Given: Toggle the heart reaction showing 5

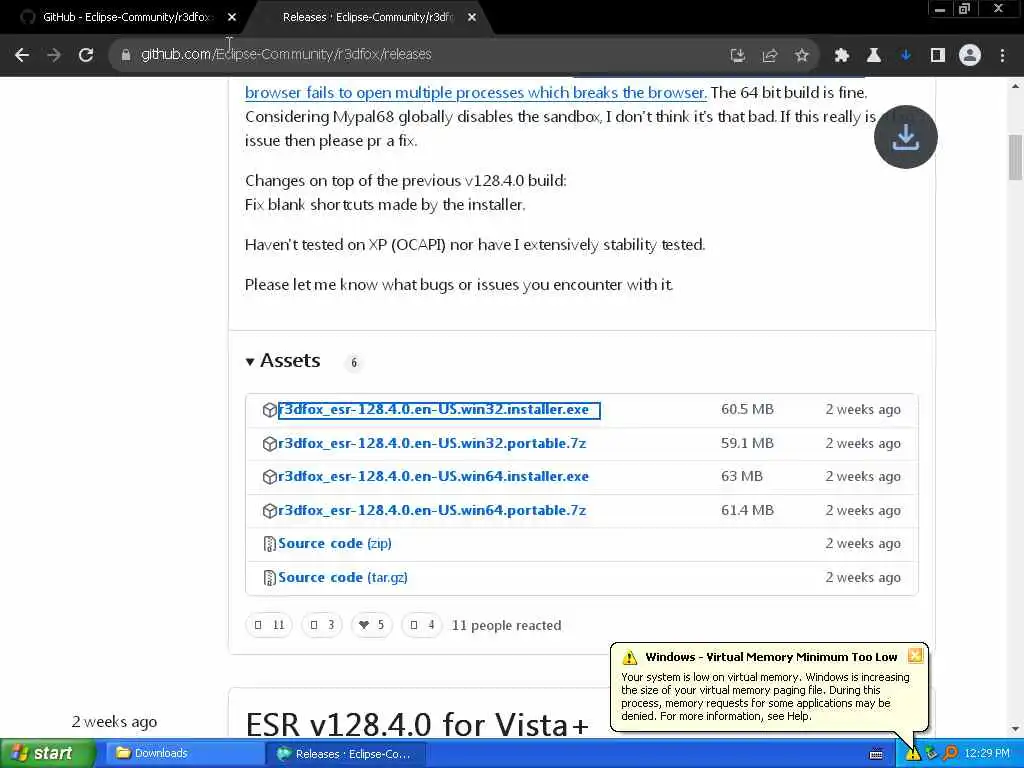Looking at the screenshot, I should (372, 625).
